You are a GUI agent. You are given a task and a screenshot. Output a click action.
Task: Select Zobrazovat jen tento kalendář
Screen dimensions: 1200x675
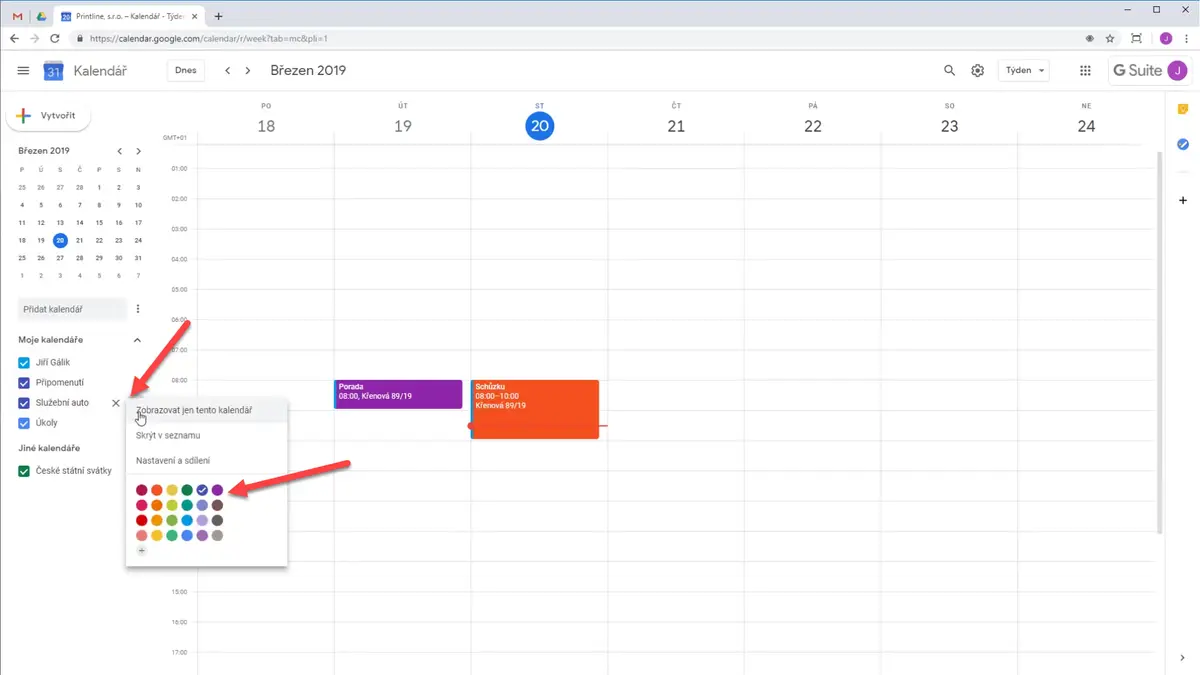207,411
